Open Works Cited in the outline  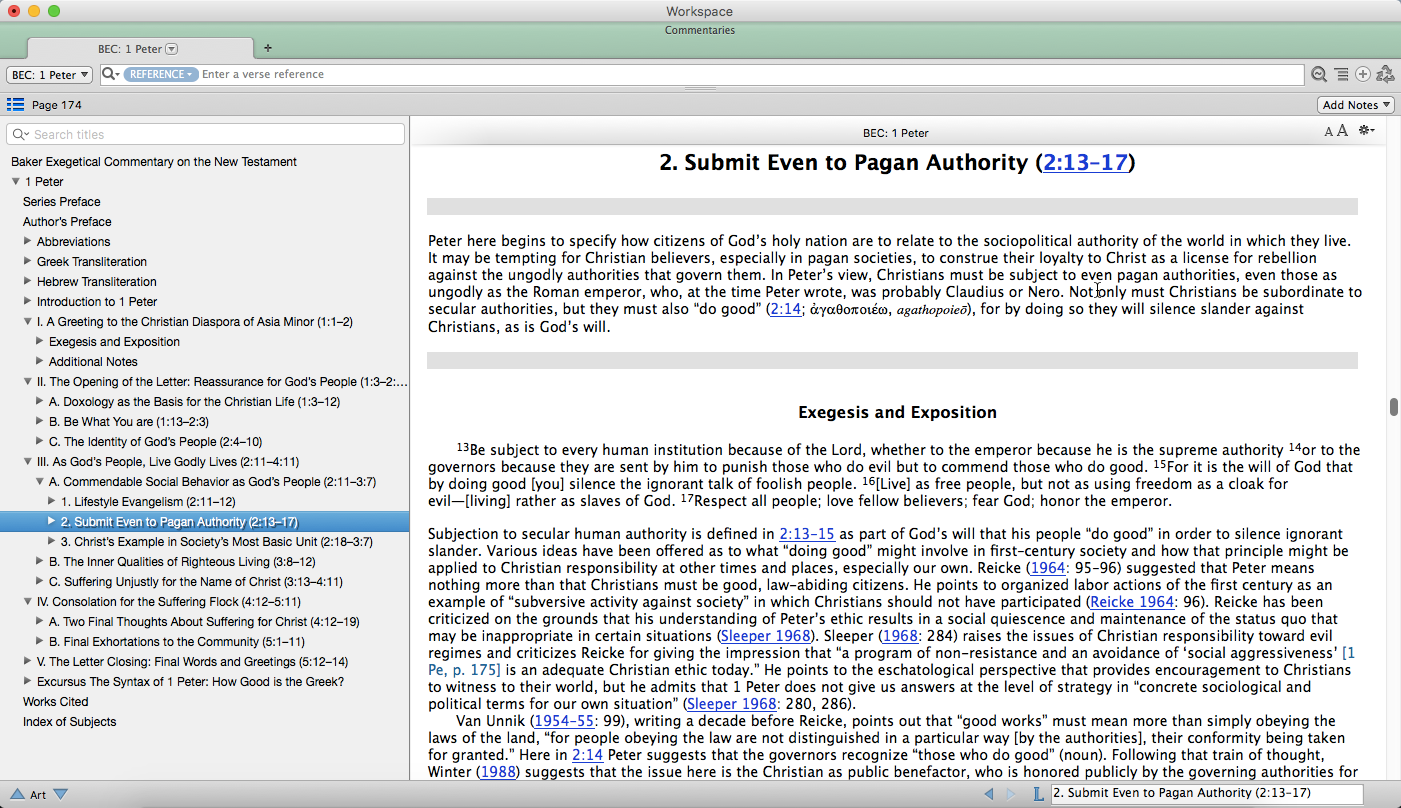point(56,702)
